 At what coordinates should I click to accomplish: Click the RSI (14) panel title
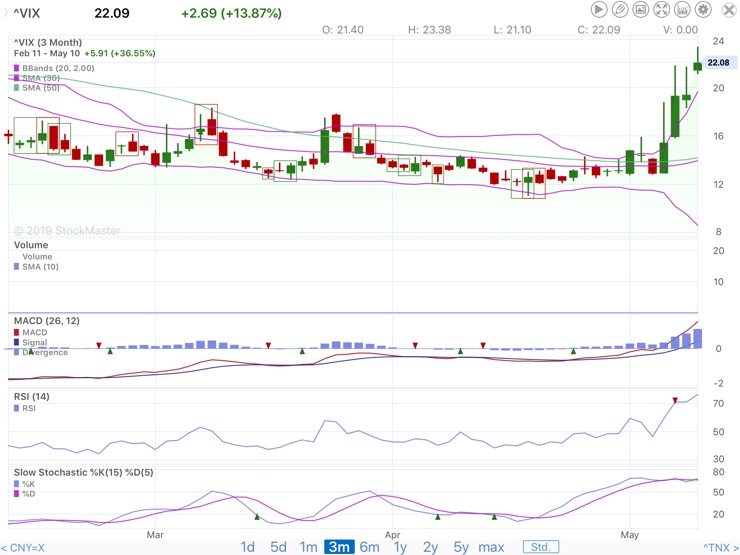pos(32,396)
